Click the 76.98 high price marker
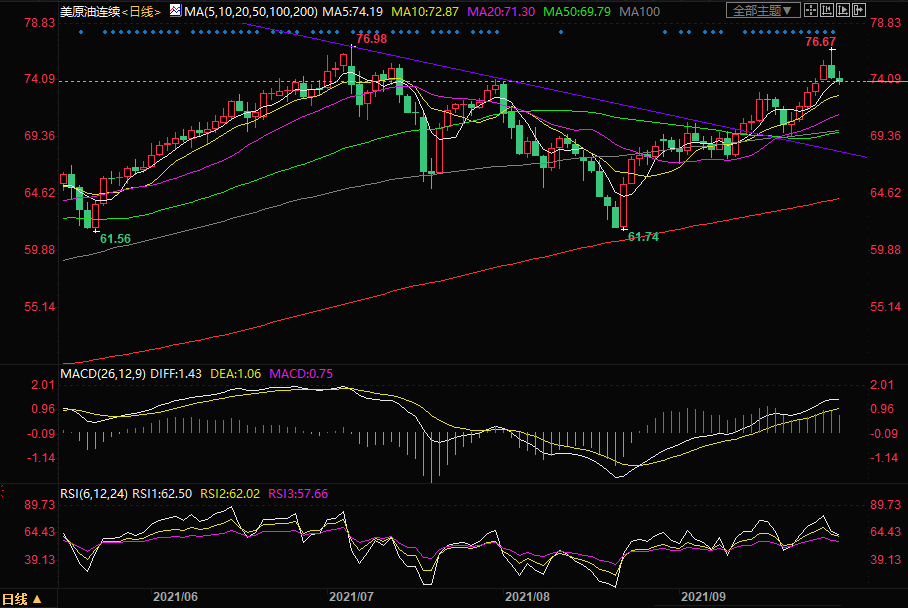The height and width of the screenshot is (608, 908). click(x=370, y=38)
